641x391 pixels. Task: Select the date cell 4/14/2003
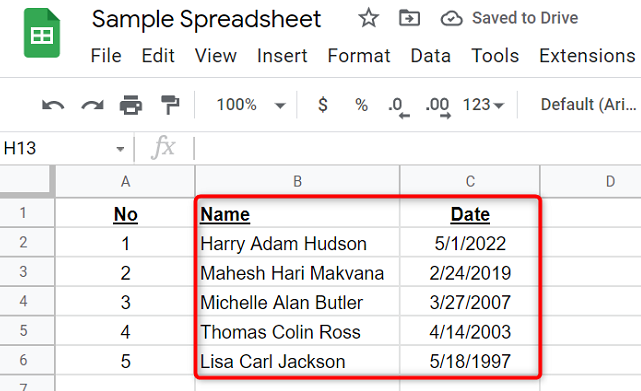click(x=470, y=331)
